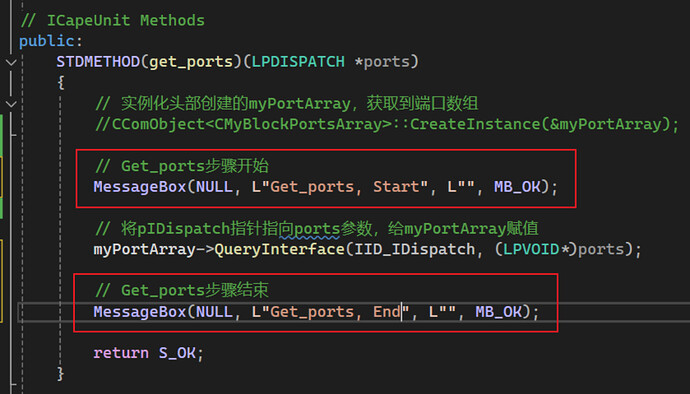Click the squiggly-underlined ports word in comment
Image resolution: width=690 pixels, height=394 pixels.
[x=317, y=229]
